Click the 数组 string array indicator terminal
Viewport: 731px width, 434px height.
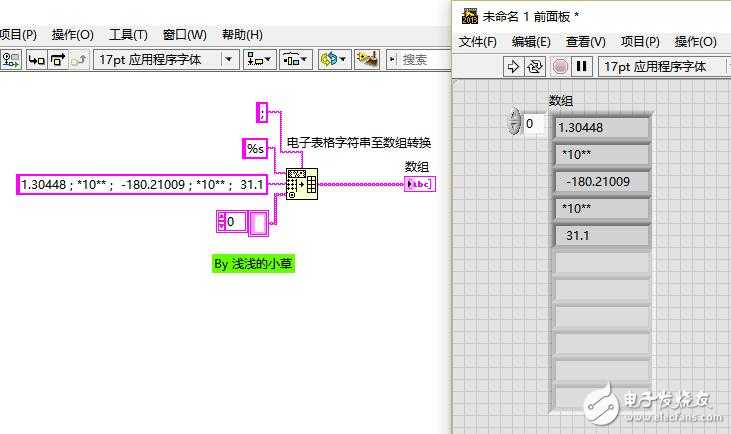point(420,184)
